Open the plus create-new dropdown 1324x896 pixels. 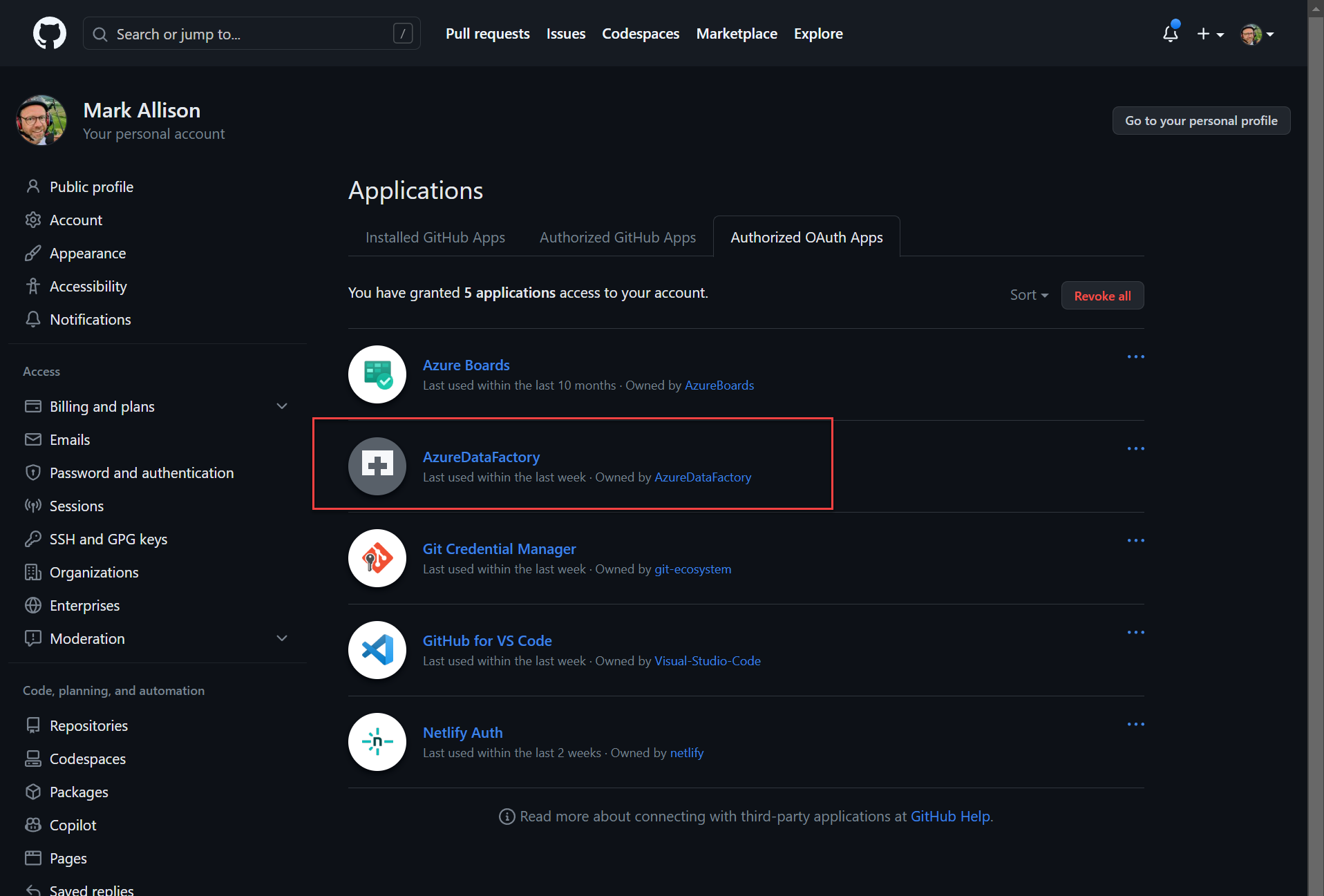coord(1210,34)
